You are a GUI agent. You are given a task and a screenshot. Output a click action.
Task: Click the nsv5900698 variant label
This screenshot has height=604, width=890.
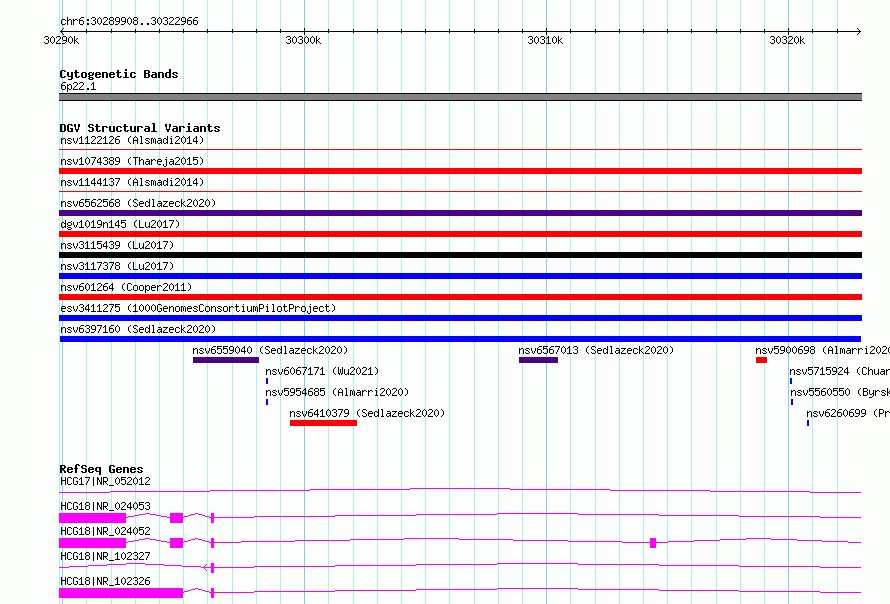822,350
